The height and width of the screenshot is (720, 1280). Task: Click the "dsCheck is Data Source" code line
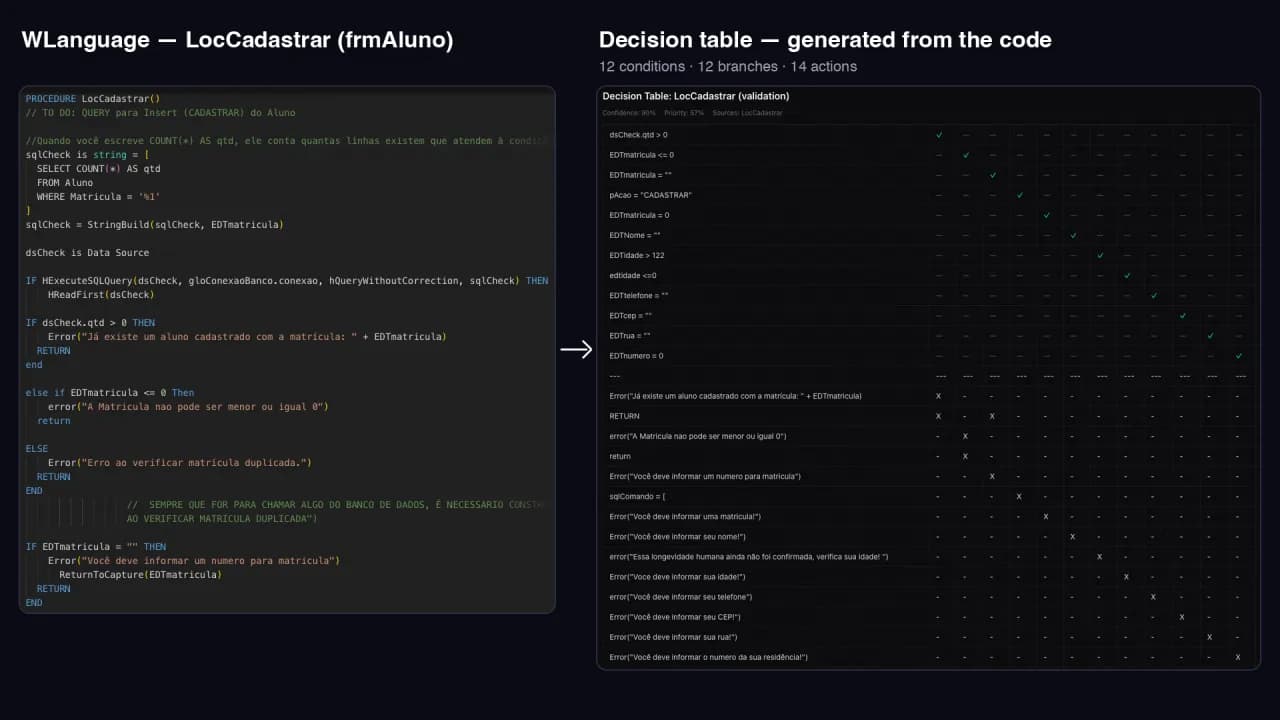click(87, 253)
